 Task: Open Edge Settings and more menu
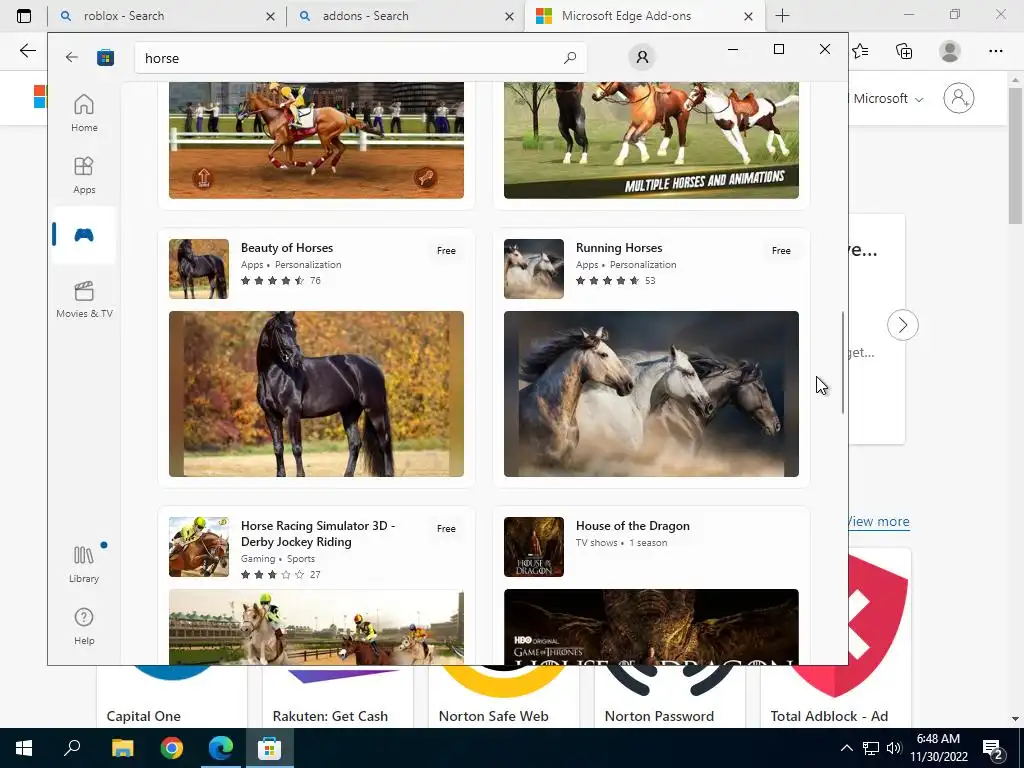point(995,51)
